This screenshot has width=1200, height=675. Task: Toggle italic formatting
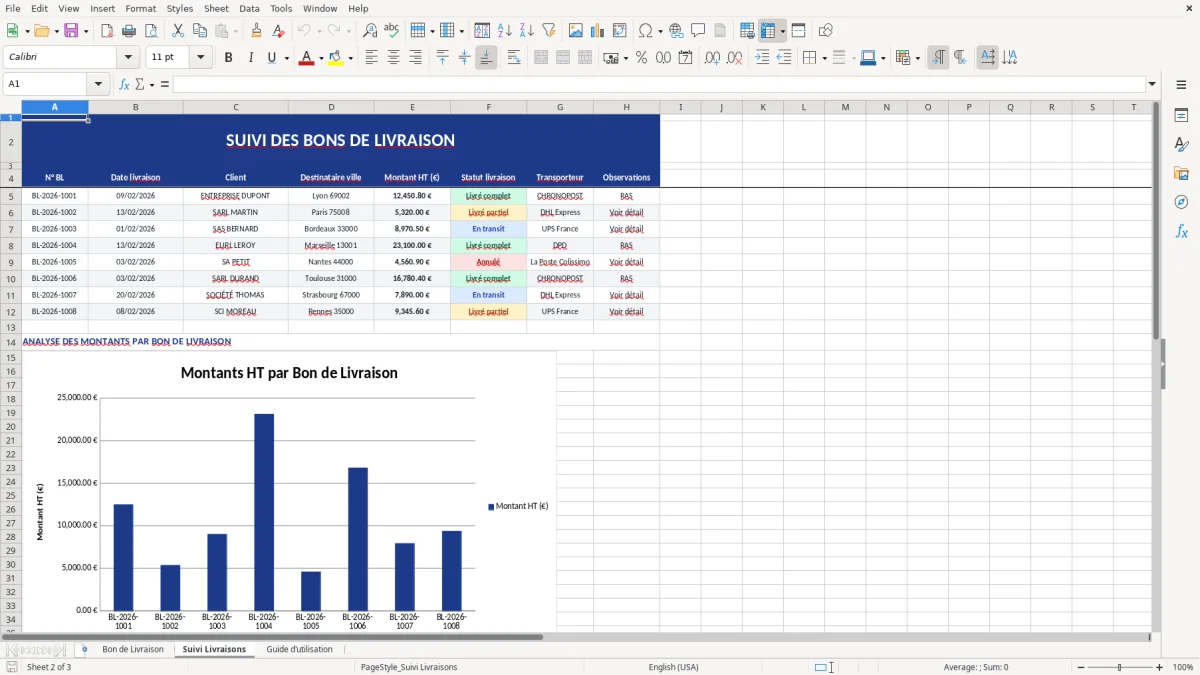point(248,57)
